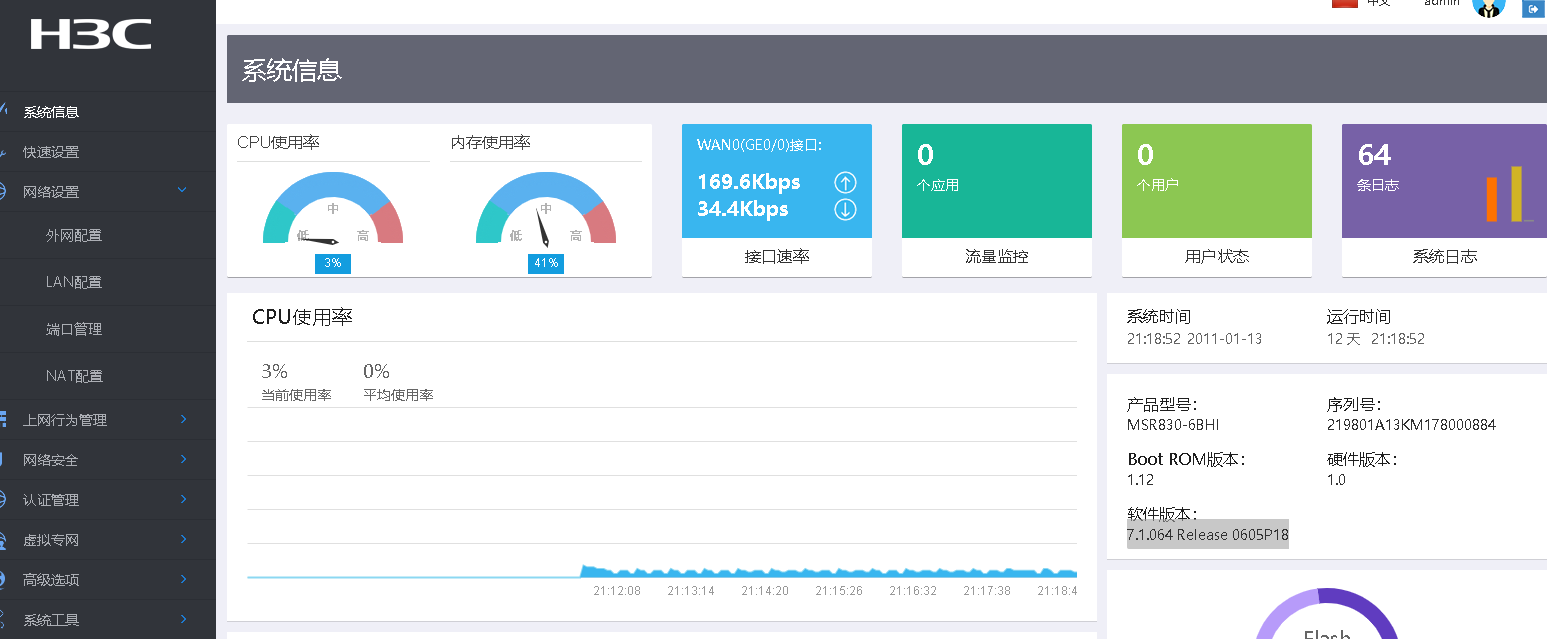Open the 接口速率 card link

[777, 257]
